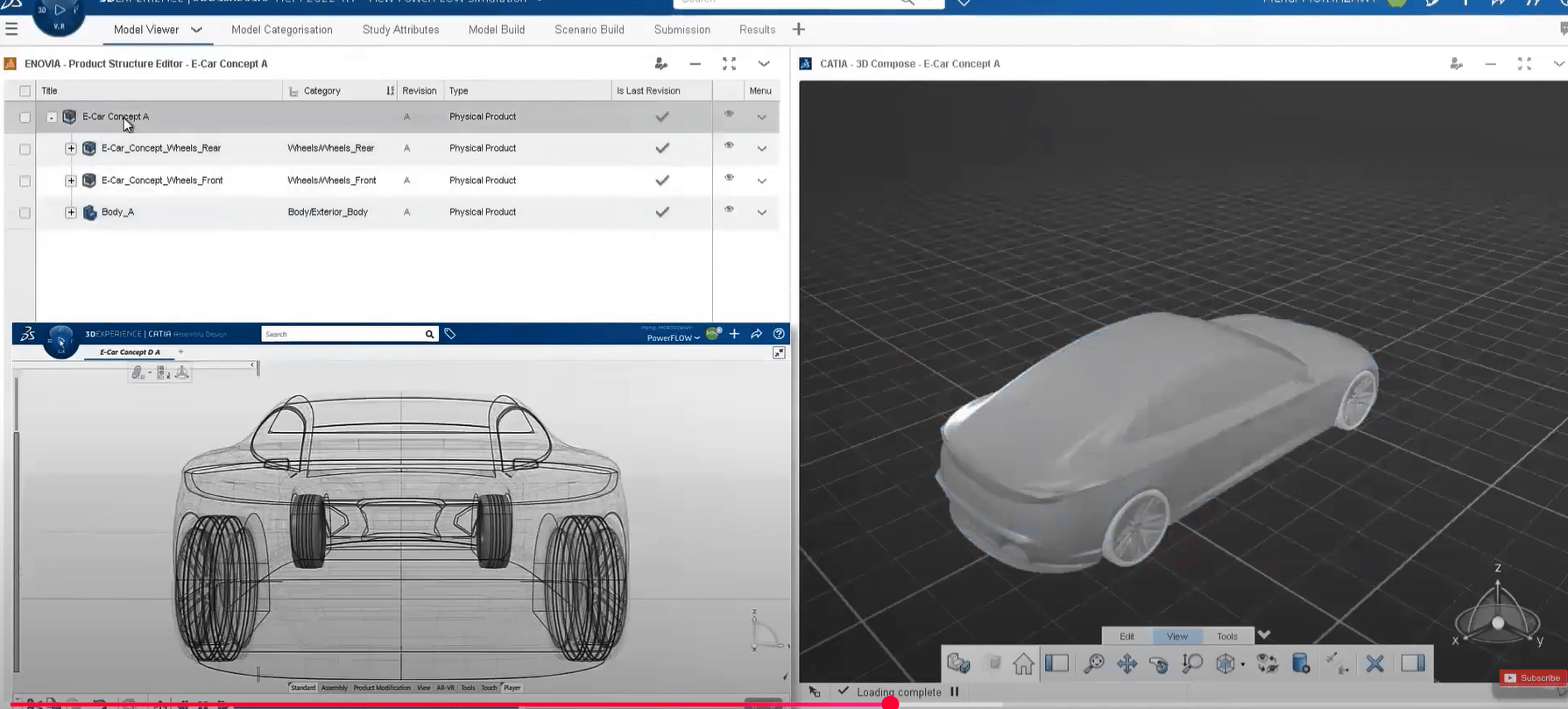This screenshot has width=1568, height=709.
Task: Expand the E-Car_Concept_Wheels_Rear node
Action: [x=71, y=149]
